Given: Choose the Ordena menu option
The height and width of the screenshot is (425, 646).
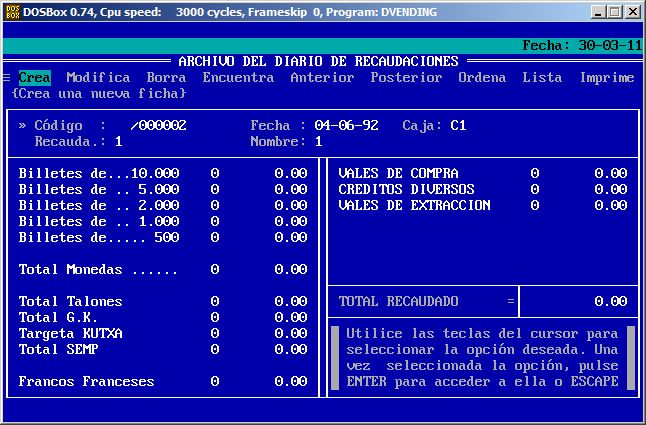Looking at the screenshot, I should pyautogui.click(x=482, y=77).
